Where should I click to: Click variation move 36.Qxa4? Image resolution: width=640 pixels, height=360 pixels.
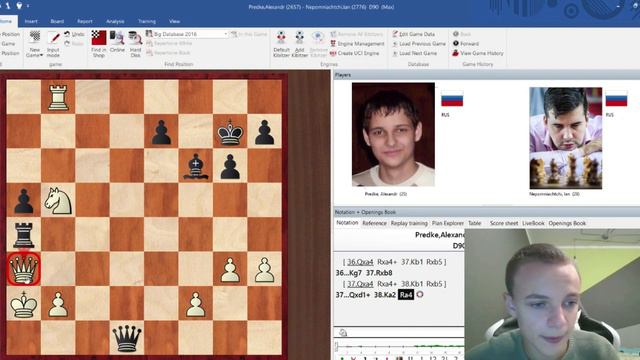(x=360, y=262)
